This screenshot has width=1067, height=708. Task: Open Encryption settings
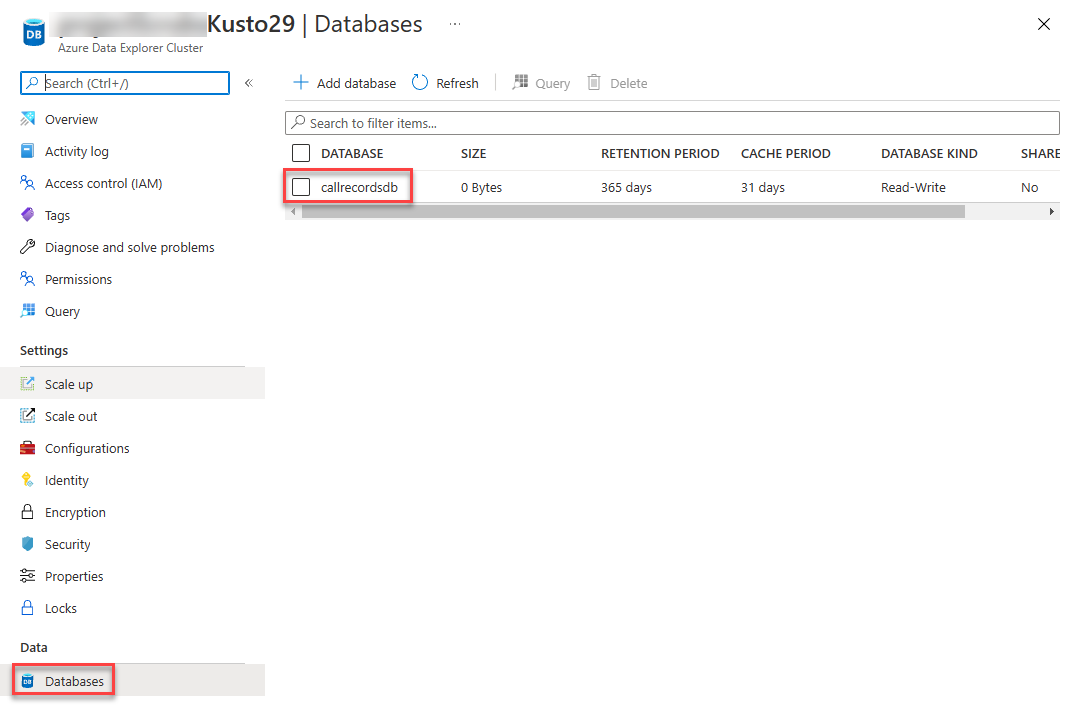pyautogui.click(x=76, y=512)
